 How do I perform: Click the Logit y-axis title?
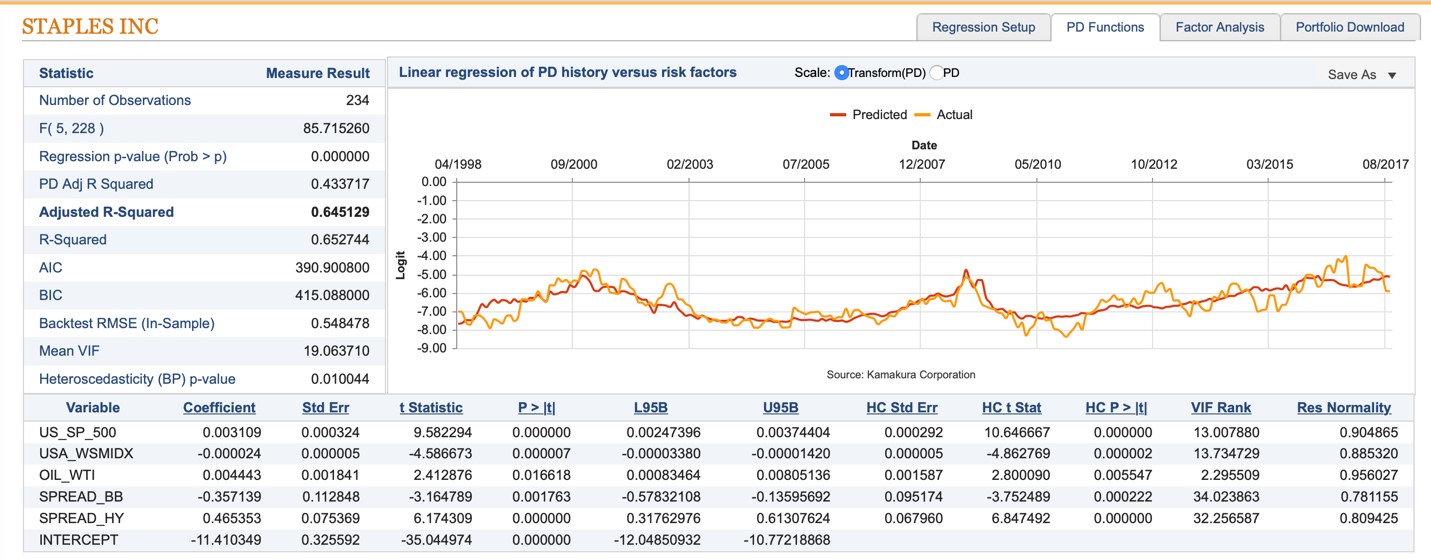[x=401, y=265]
